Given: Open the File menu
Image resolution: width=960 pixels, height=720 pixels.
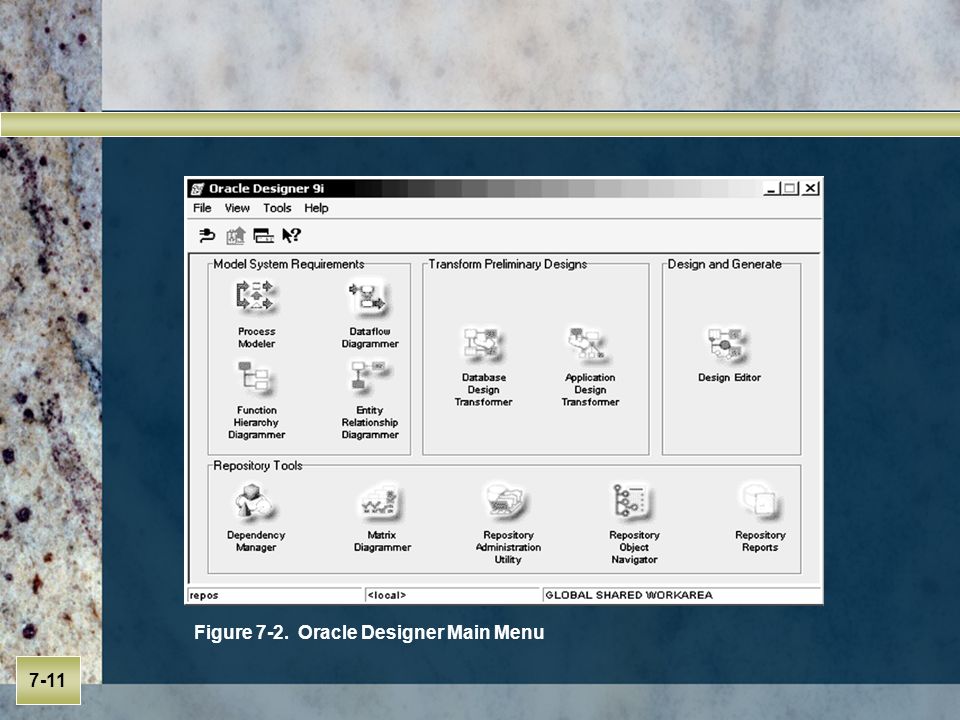Looking at the screenshot, I should [x=202, y=208].
